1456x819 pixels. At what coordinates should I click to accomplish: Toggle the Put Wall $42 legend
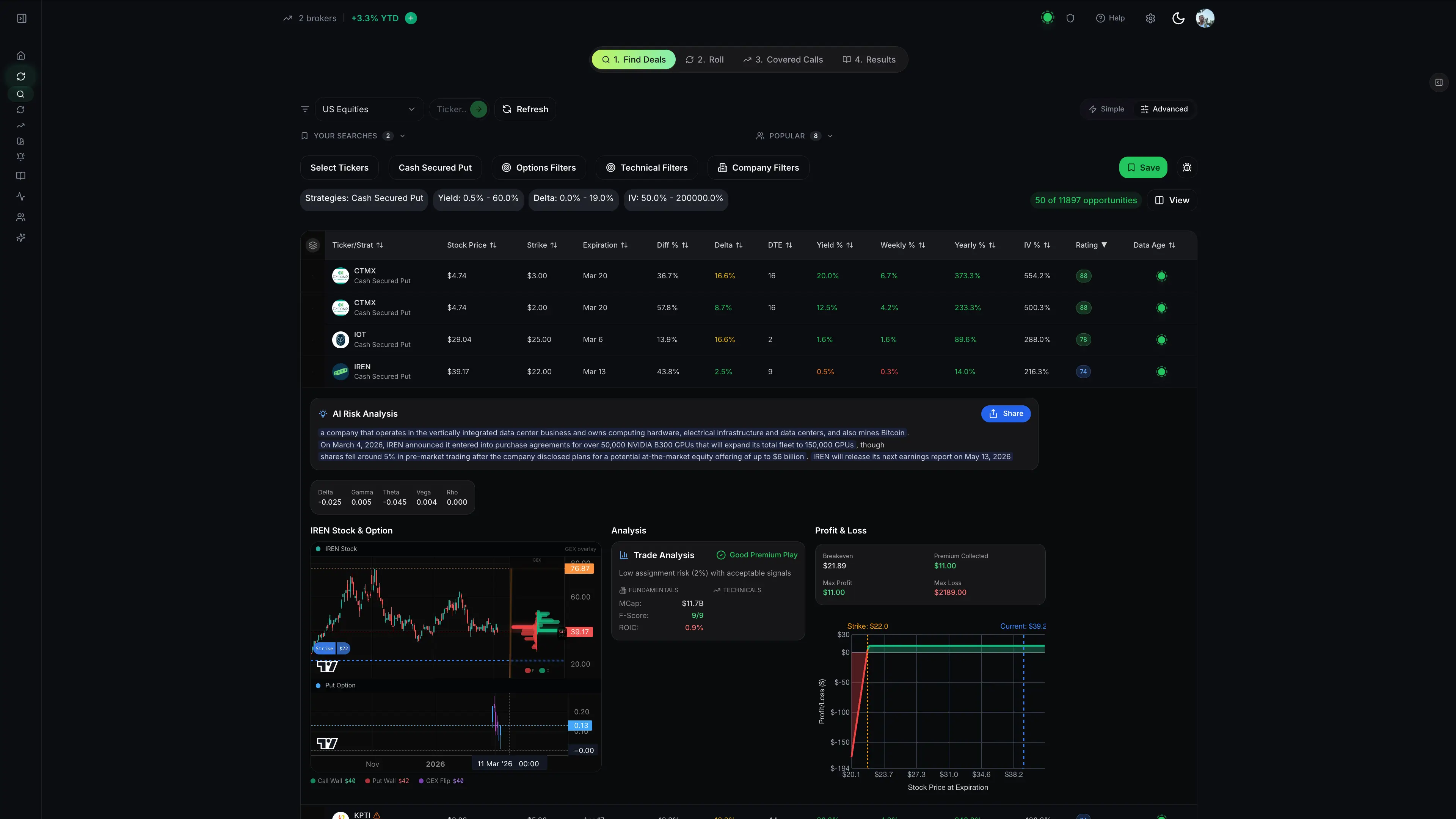coord(387,781)
